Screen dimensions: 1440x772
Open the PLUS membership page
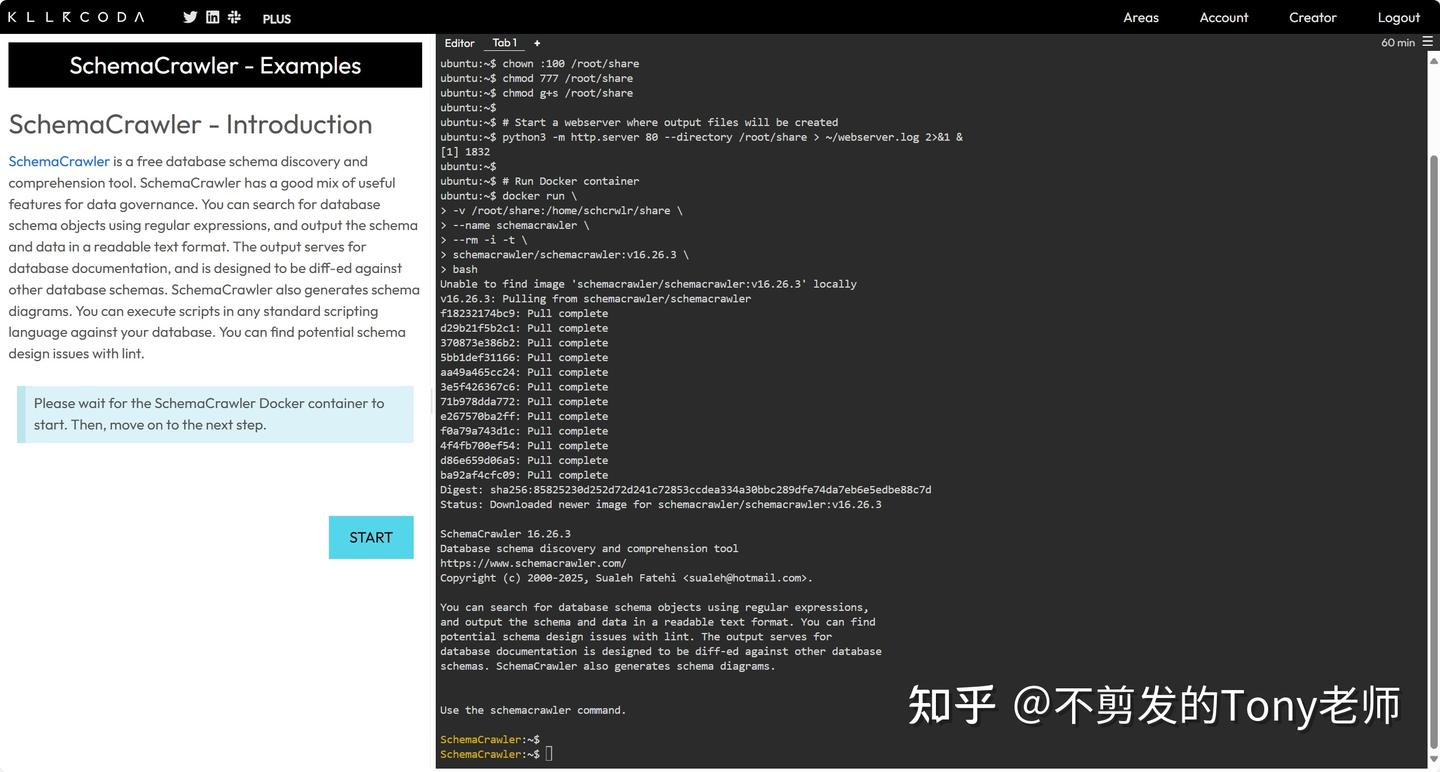pos(276,18)
